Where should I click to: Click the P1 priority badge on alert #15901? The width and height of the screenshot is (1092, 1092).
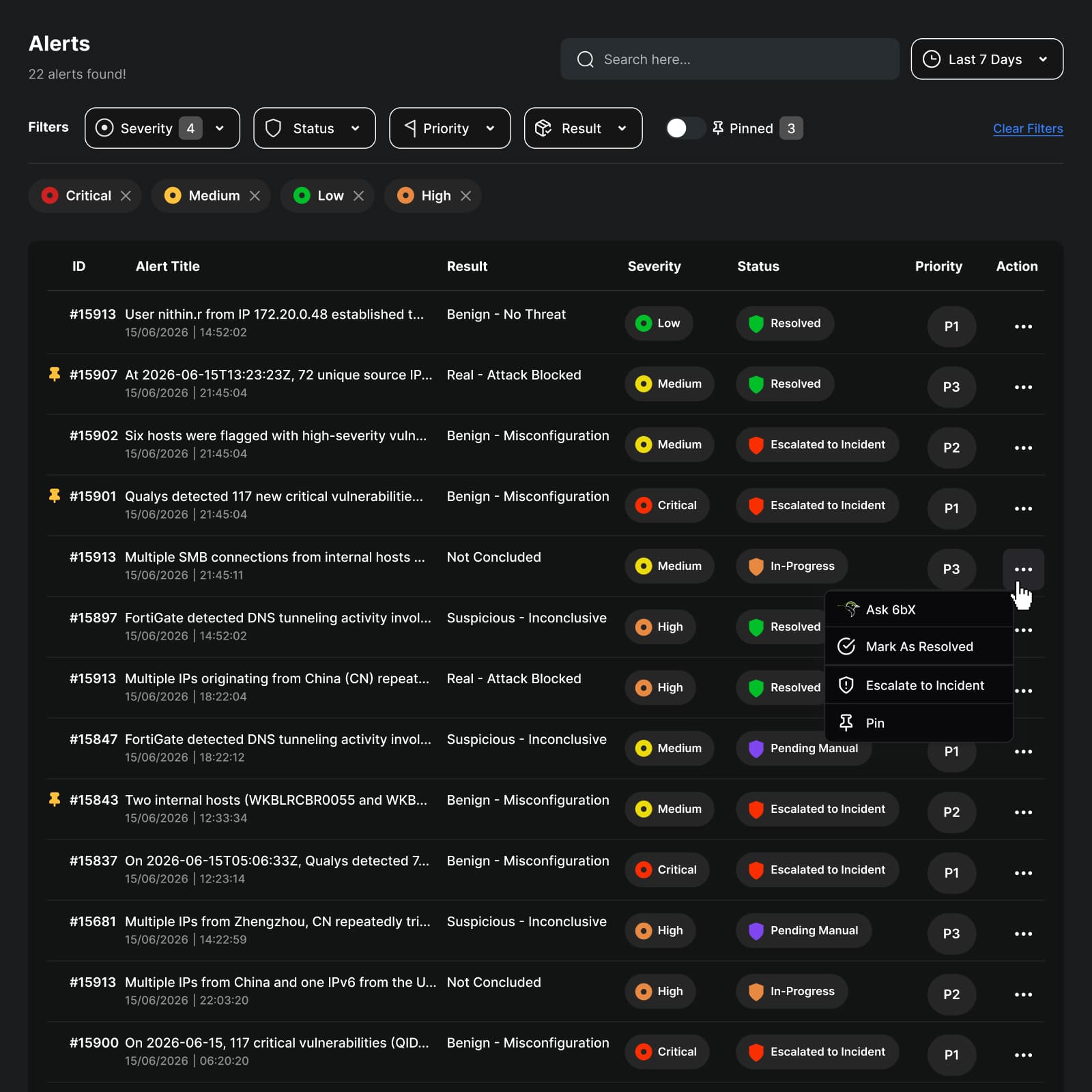click(x=951, y=508)
